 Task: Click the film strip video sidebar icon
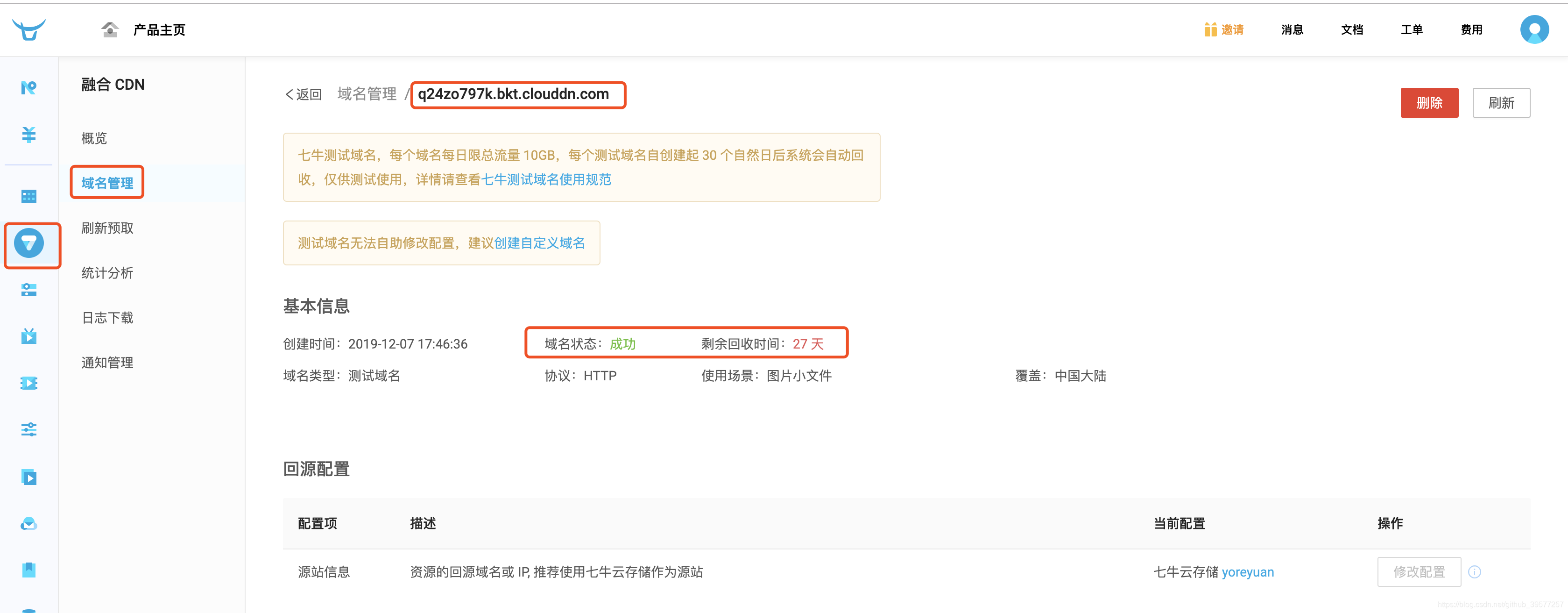28,383
